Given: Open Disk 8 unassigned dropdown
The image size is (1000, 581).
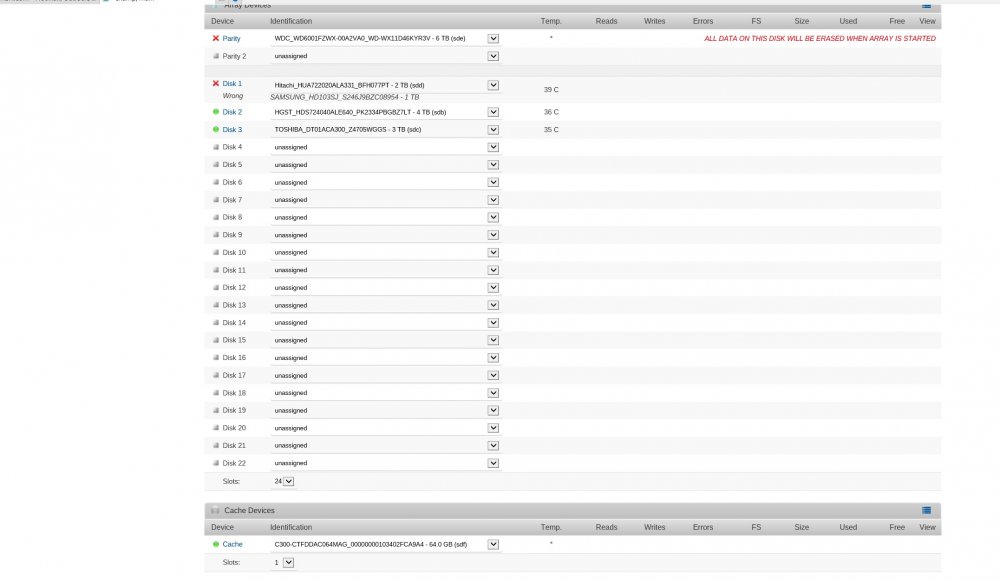Looking at the screenshot, I should [x=385, y=217].
